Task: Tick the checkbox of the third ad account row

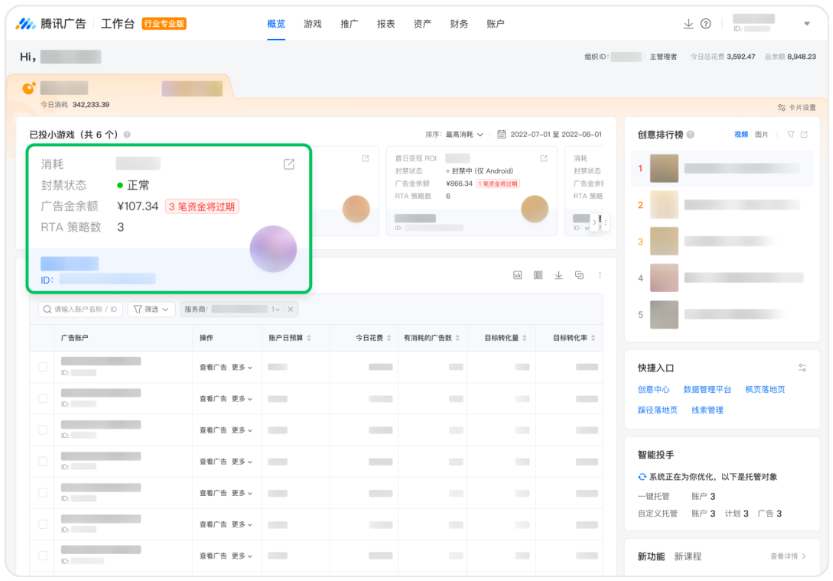Action: tap(43, 430)
